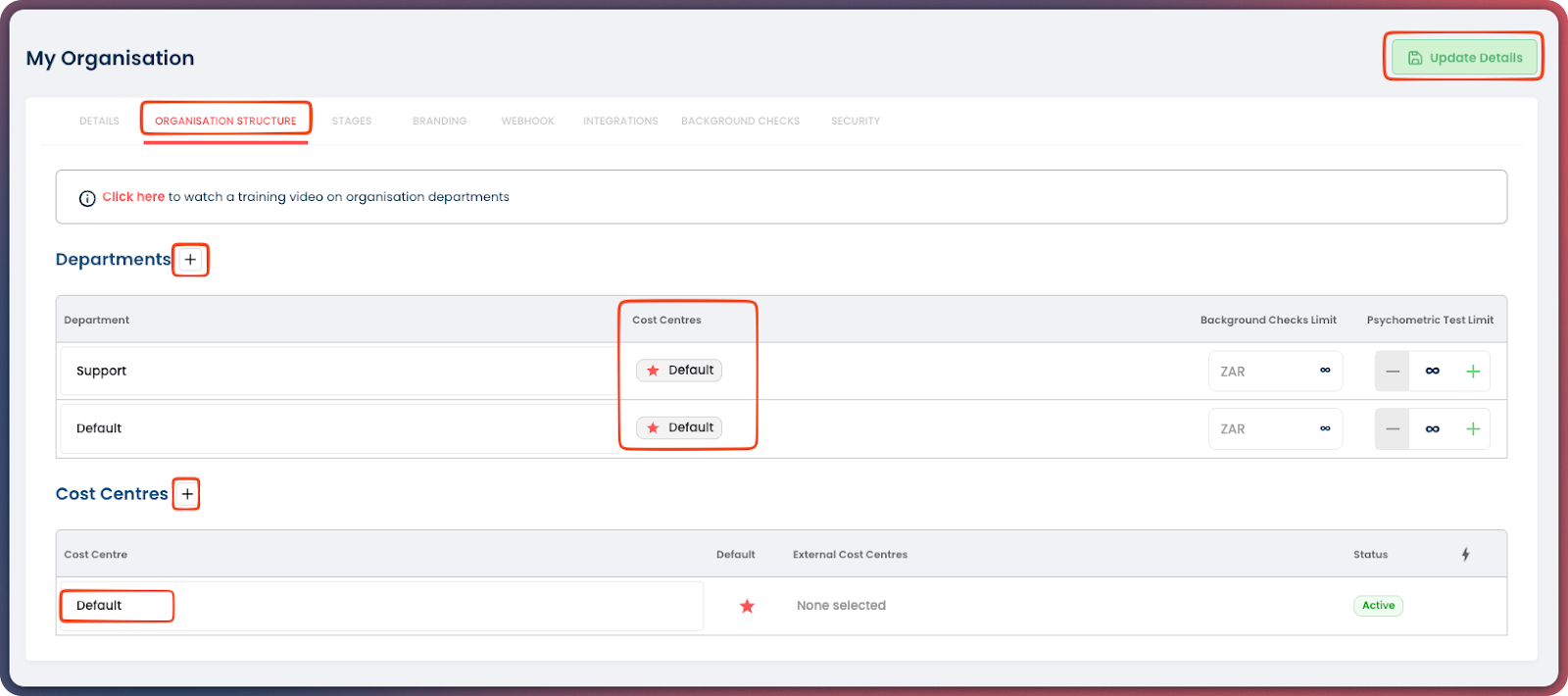Follow the 'Click here' training video link
The width and height of the screenshot is (1568, 696).
(x=133, y=197)
